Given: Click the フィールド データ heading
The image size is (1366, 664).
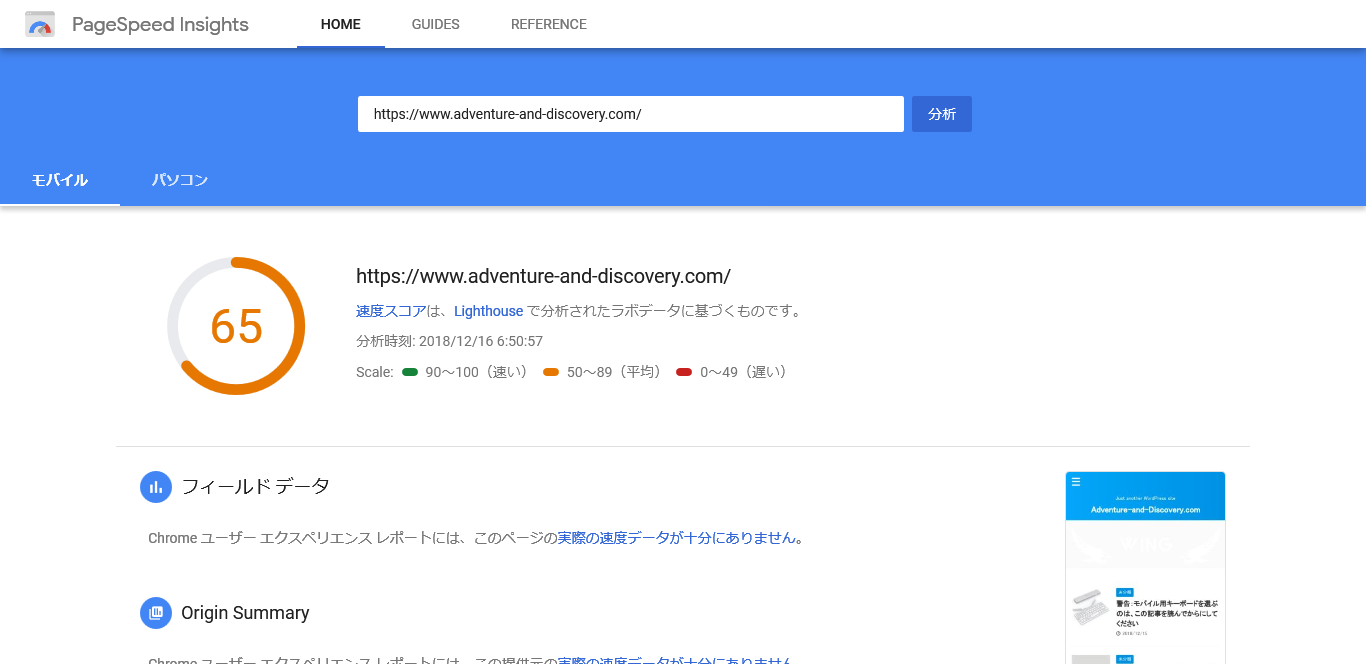Looking at the screenshot, I should point(255,487).
